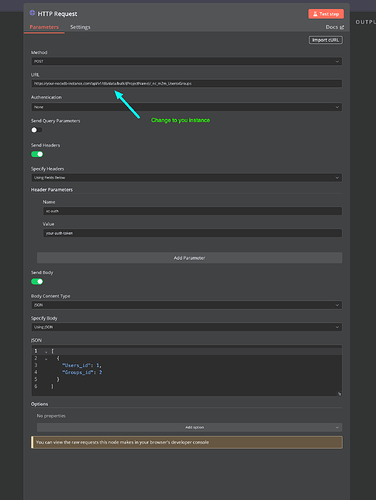
Task: Open Specify Headers dropdown
Action: (x=187, y=178)
